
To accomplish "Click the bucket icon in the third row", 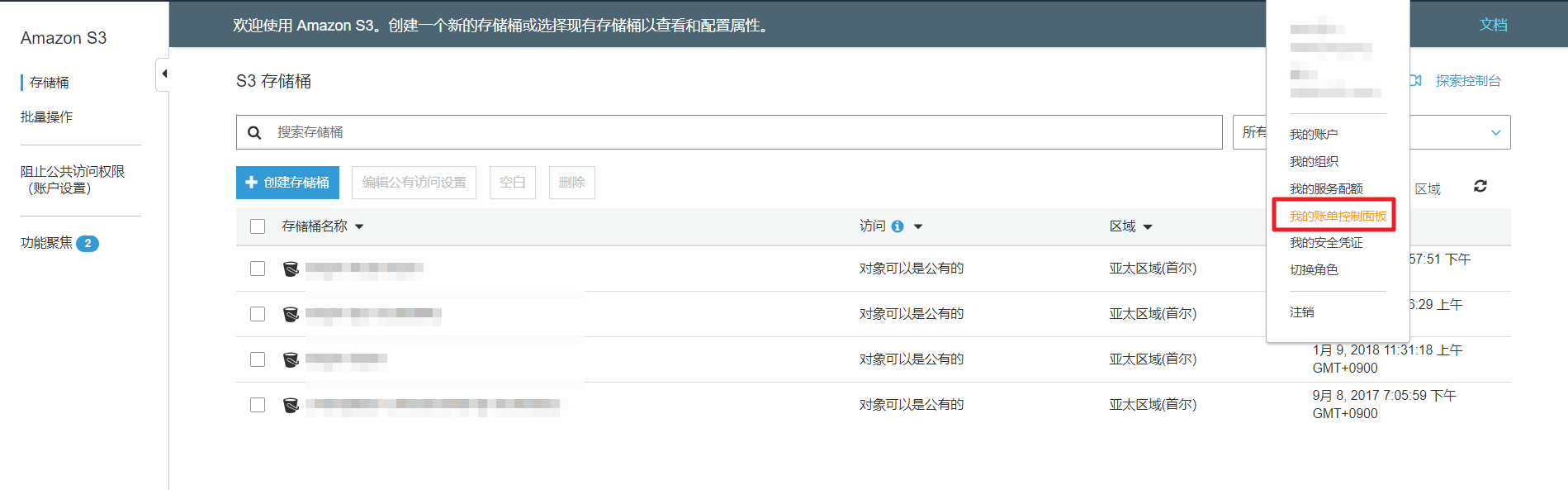I will click(x=291, y=359).
